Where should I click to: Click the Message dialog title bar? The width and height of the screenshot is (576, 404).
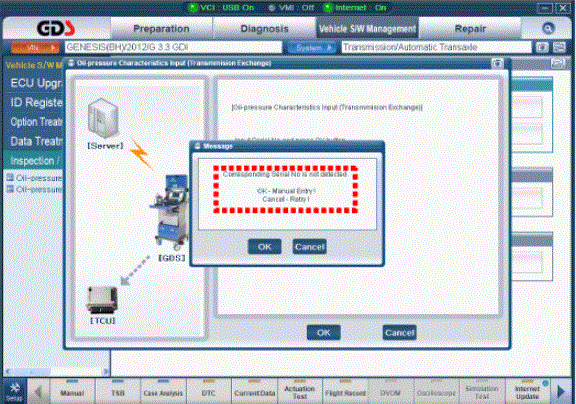[x=287, y=146]
